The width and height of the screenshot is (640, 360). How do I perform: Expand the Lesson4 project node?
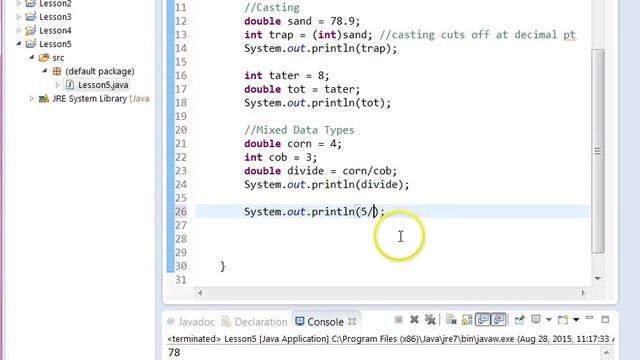18,30
